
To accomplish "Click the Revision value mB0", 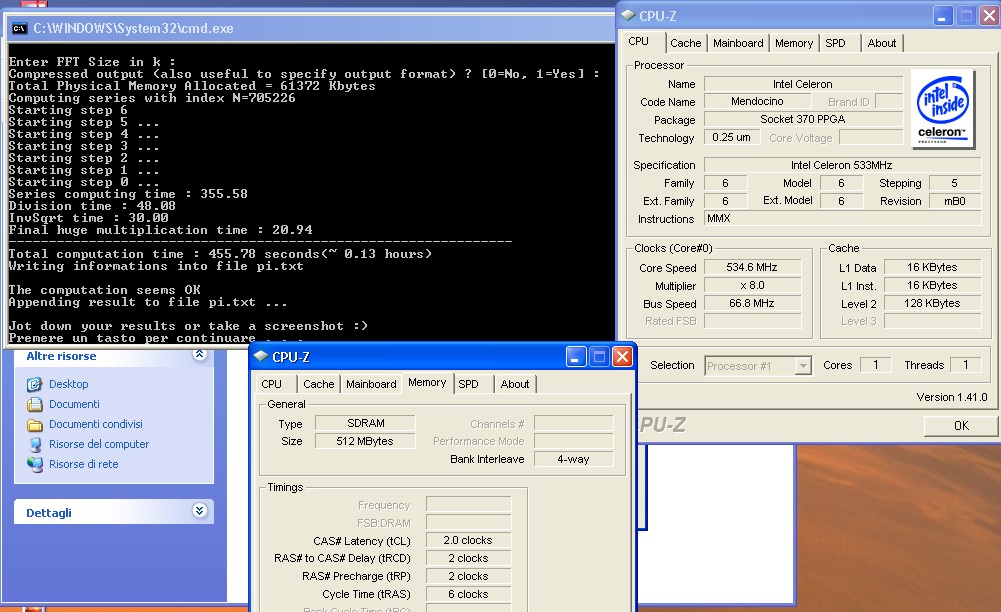I will point(954,201).
